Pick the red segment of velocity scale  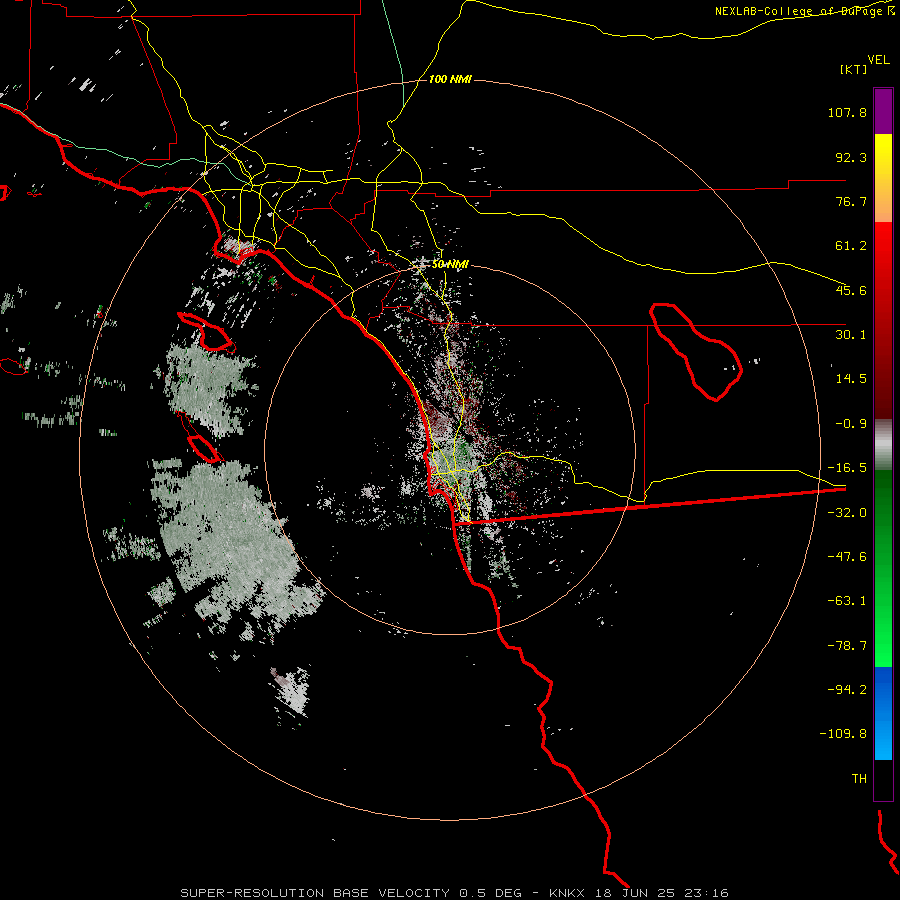pos(883,320)
